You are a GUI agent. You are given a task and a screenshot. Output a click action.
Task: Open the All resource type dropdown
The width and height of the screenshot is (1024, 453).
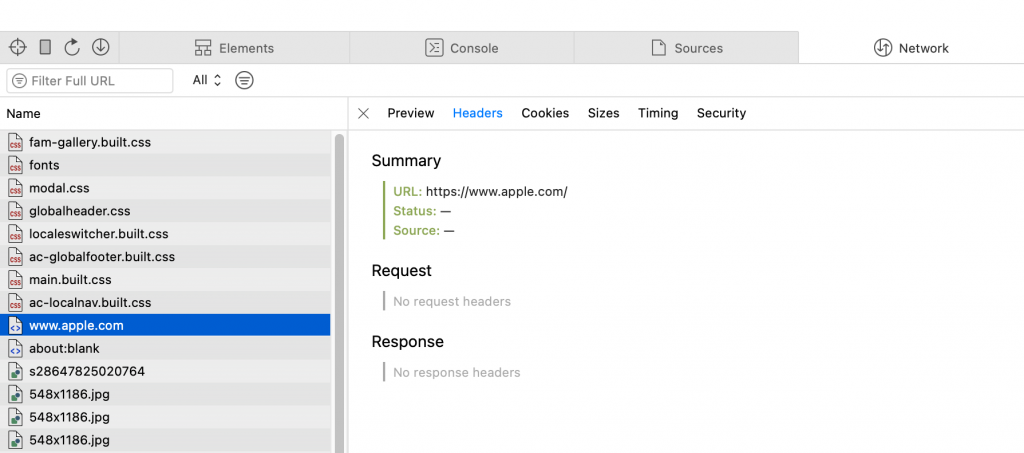click(x=207, y=80)
